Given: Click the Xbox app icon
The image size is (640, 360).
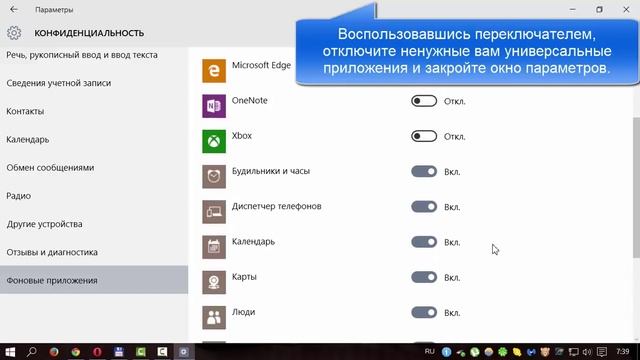Looking at the screenshot, I should [214, 141].
